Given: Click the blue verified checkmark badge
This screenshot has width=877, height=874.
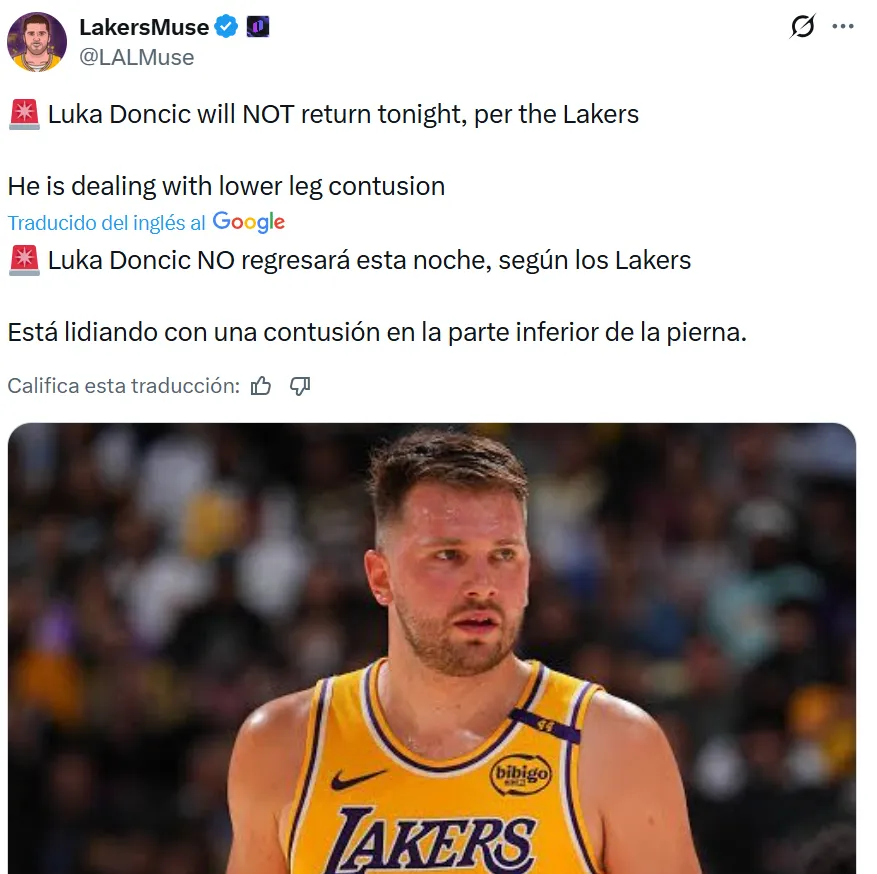Looking at the screenshot, I should coord(228,27).
